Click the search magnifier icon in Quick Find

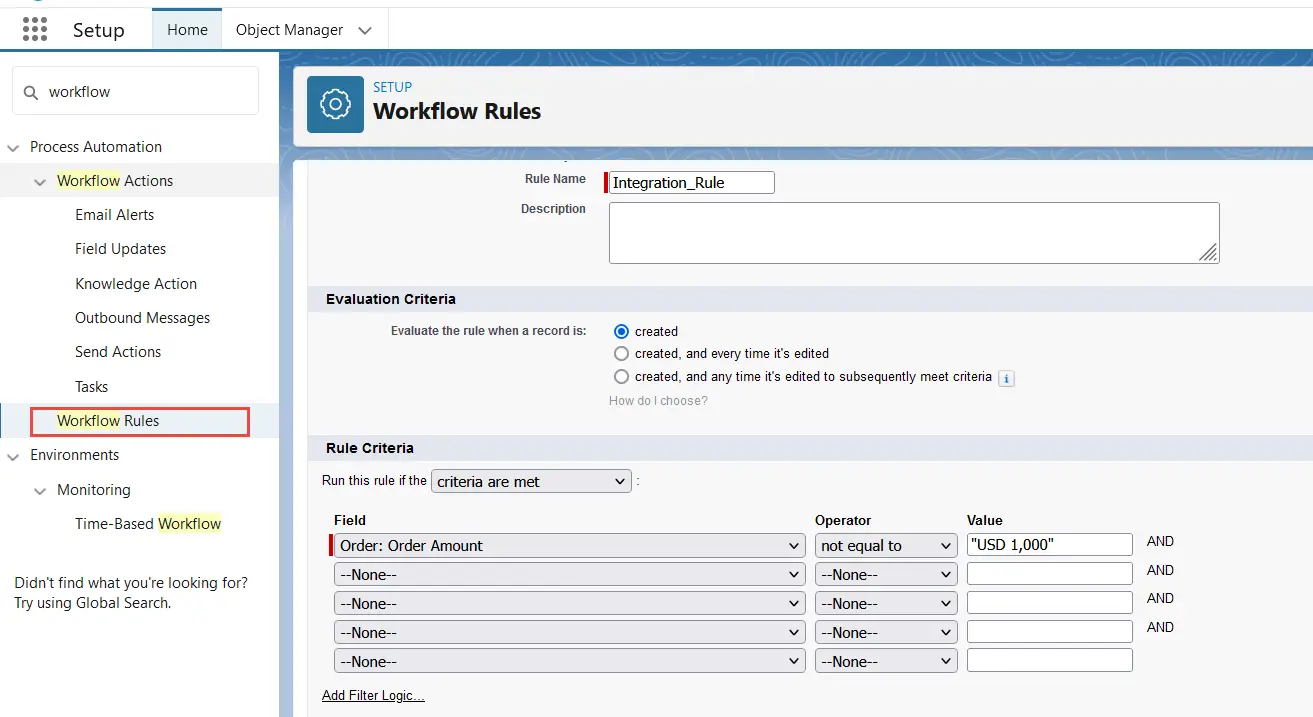point(31,92)
